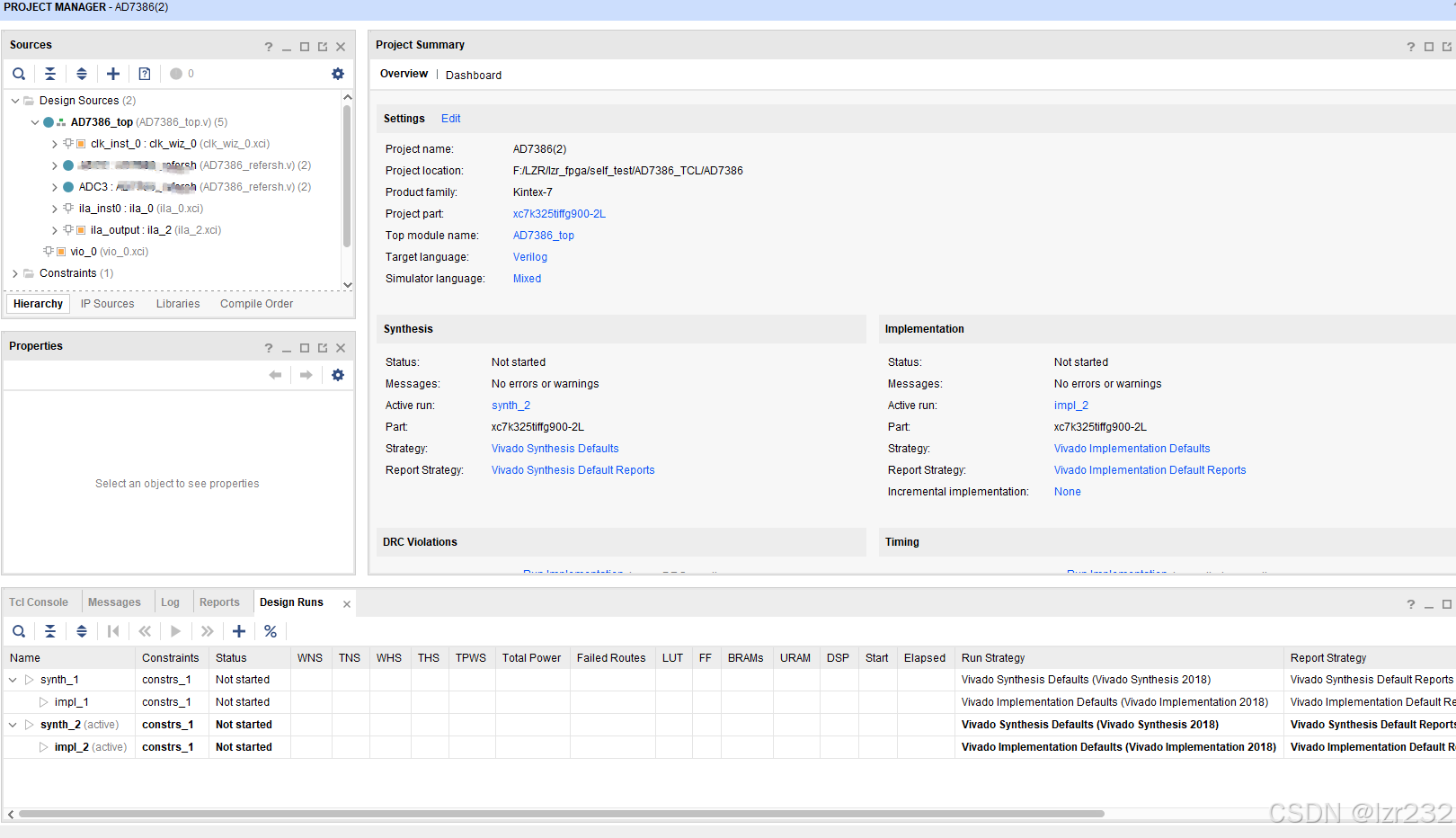Click the forward arrow in Properties panel
The width and height of the screenshot is (1456, 838).
point(306,375)
